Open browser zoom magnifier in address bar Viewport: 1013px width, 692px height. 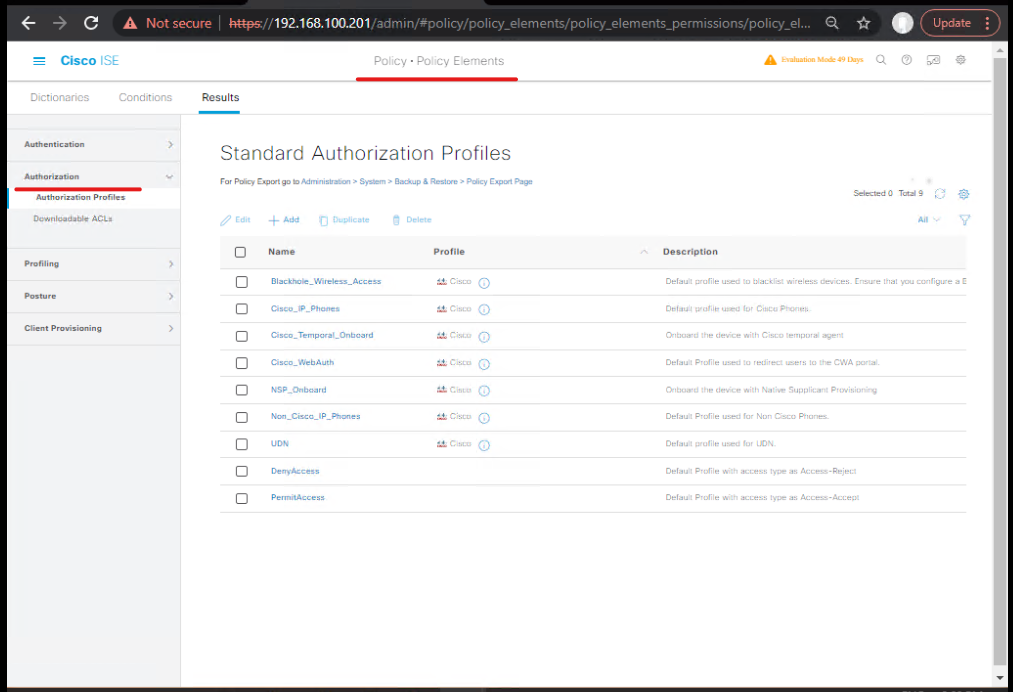click(x=832, y=23)
